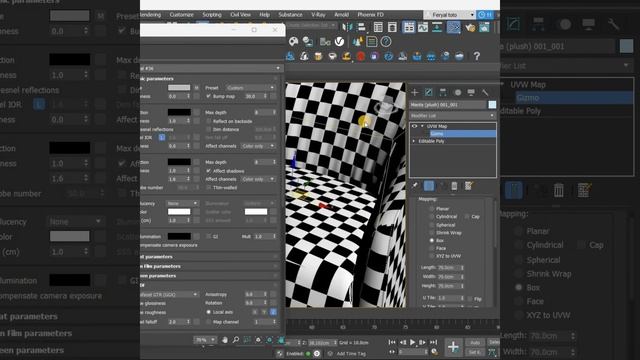Open the translucency None dropdown
640x360 pixels.
click(x=182, y=203)
